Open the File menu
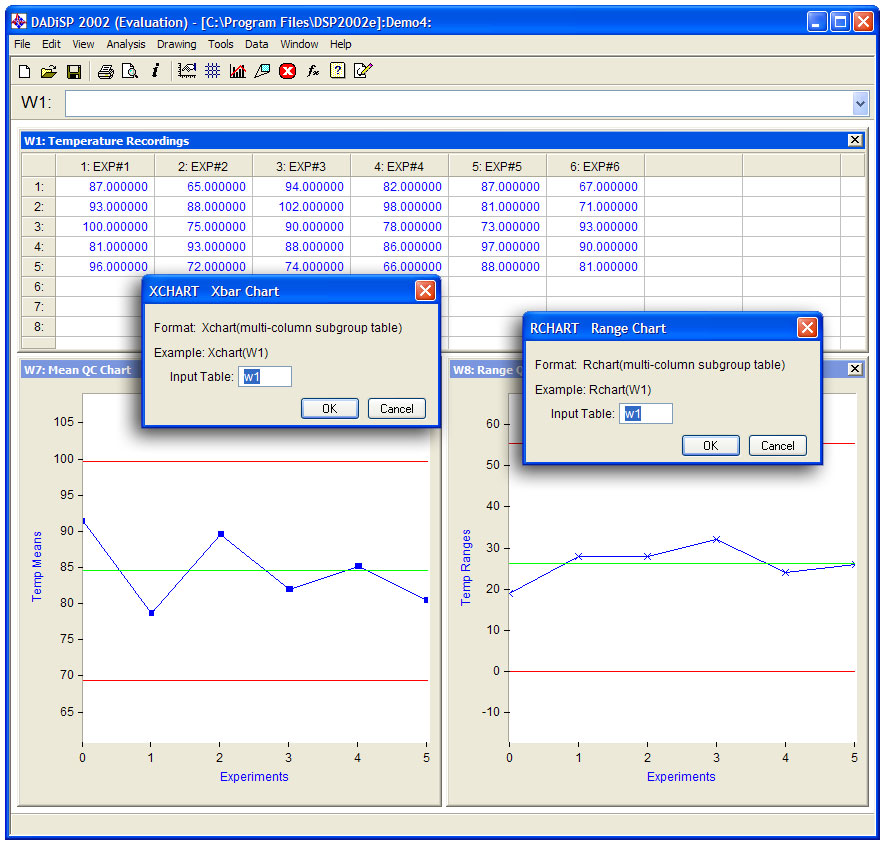The width and height of the screenshot is (885, 845). point(22,44)
